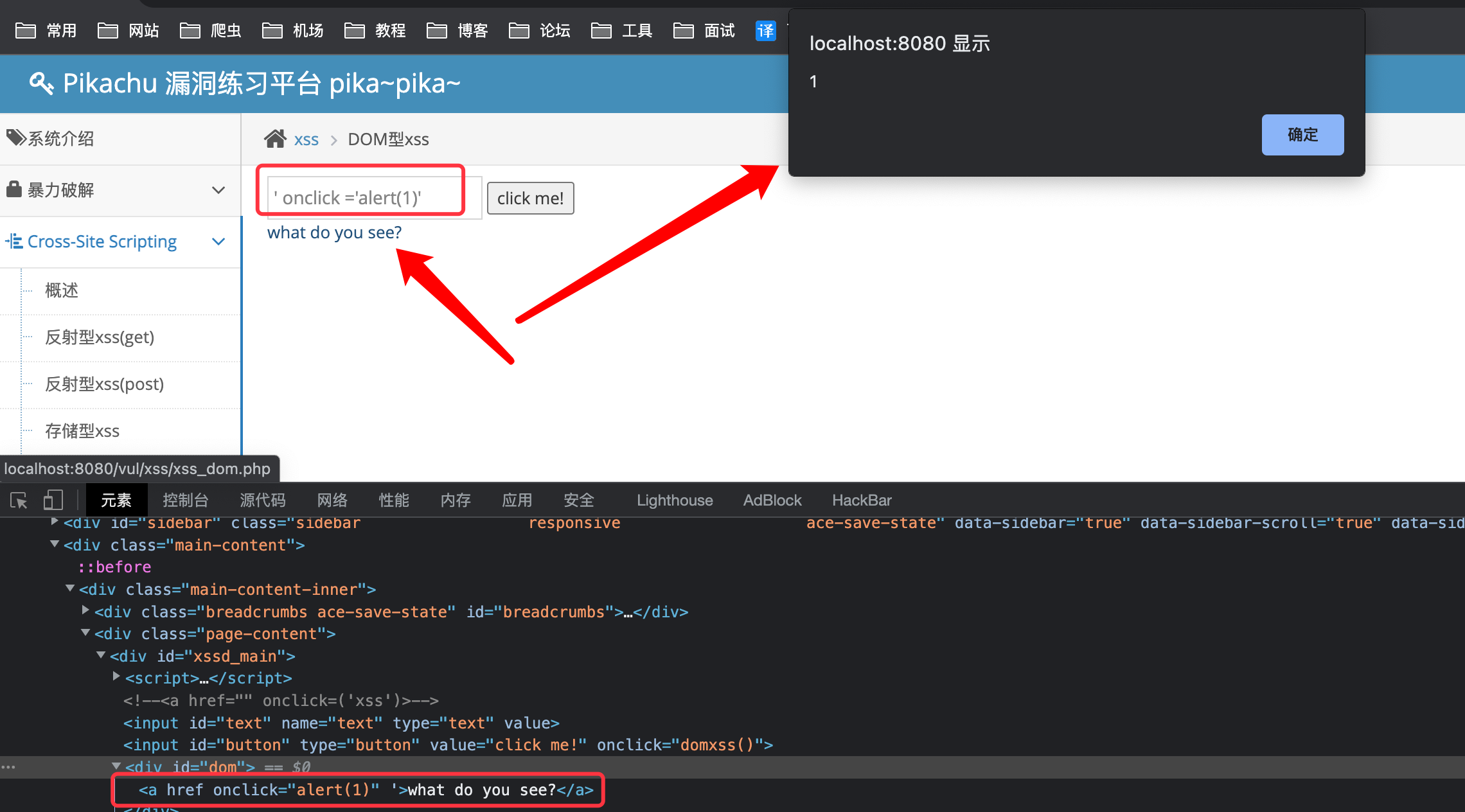Expand the breadcrumbs div node
Image resolution: width=1465 pixels, height=812 pixels.
pos(85,610)
